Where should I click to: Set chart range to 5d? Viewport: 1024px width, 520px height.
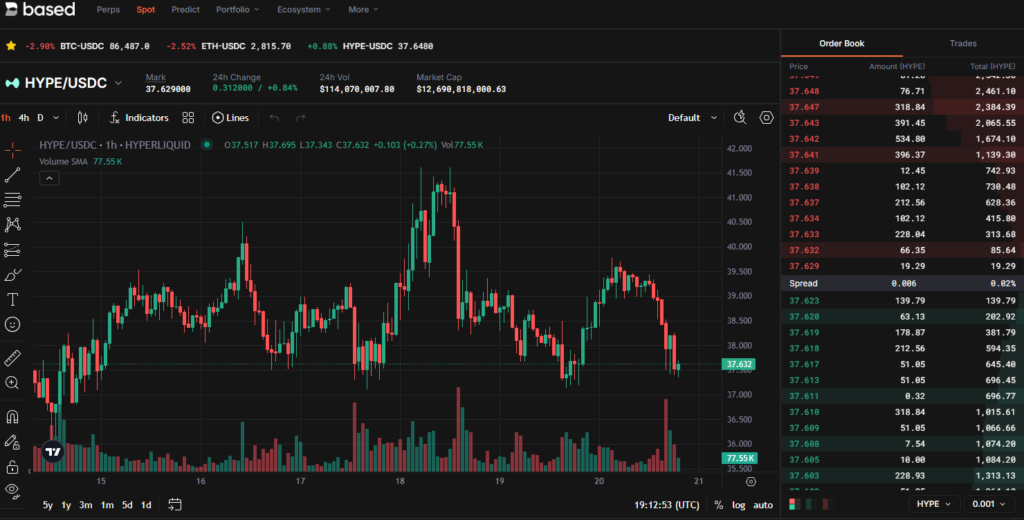coord(127,504)
